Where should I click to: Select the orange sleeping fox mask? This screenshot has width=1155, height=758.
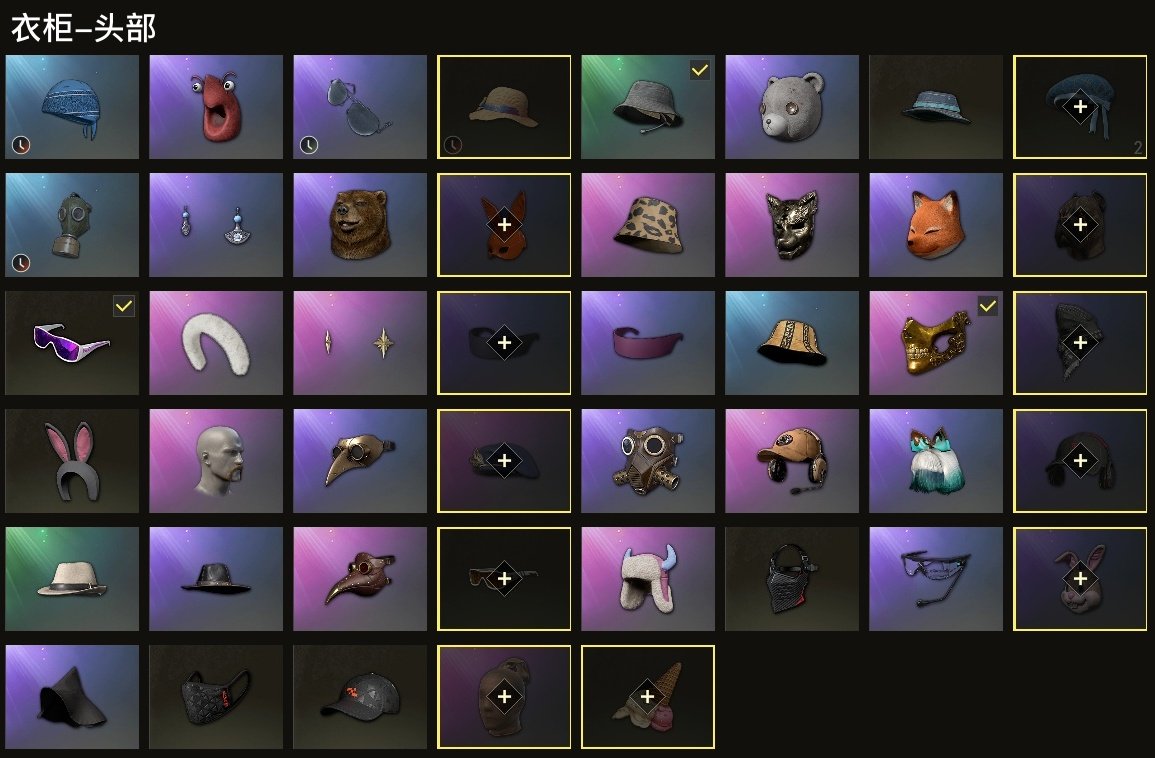coord(936,225)
